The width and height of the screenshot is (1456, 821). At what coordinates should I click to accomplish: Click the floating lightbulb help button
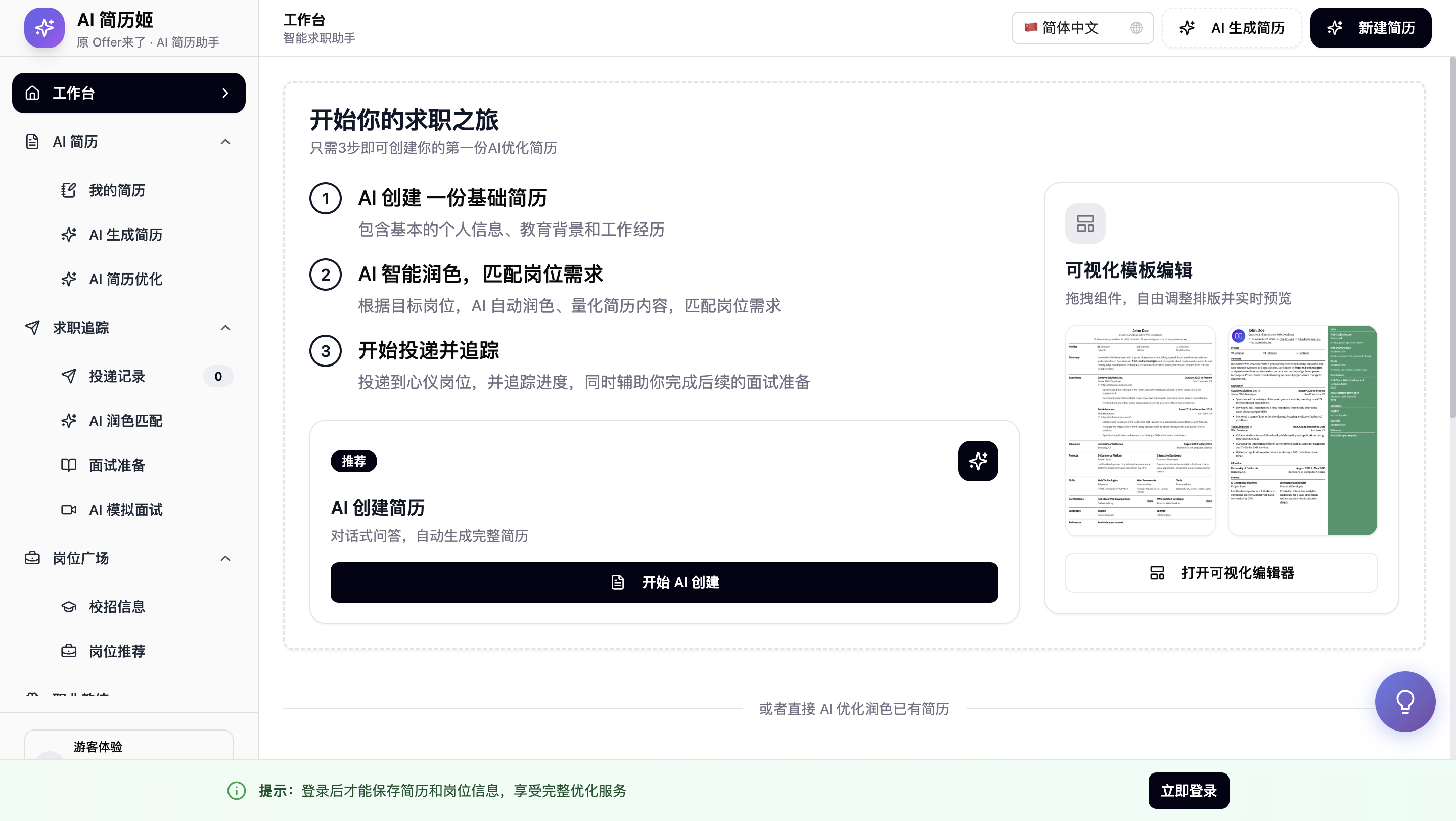click(x=1404, y=701)
